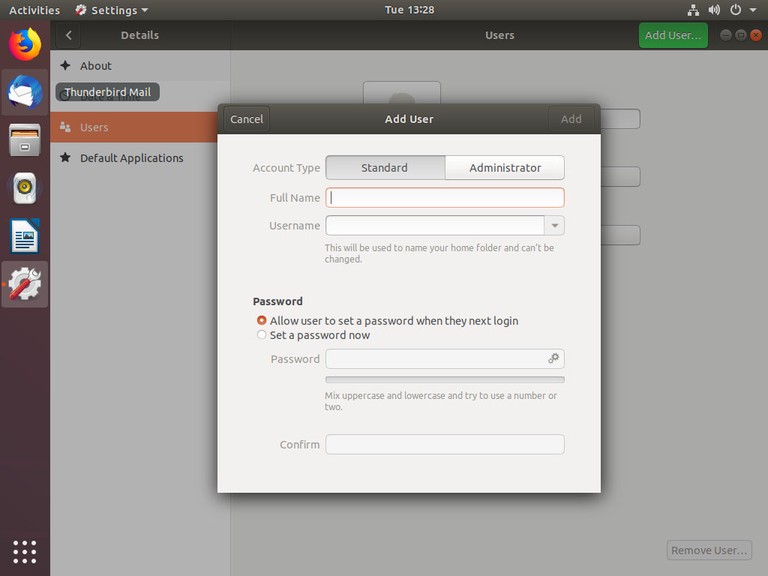
Task: Click into the Username text field
Action: tap(435, 225)
